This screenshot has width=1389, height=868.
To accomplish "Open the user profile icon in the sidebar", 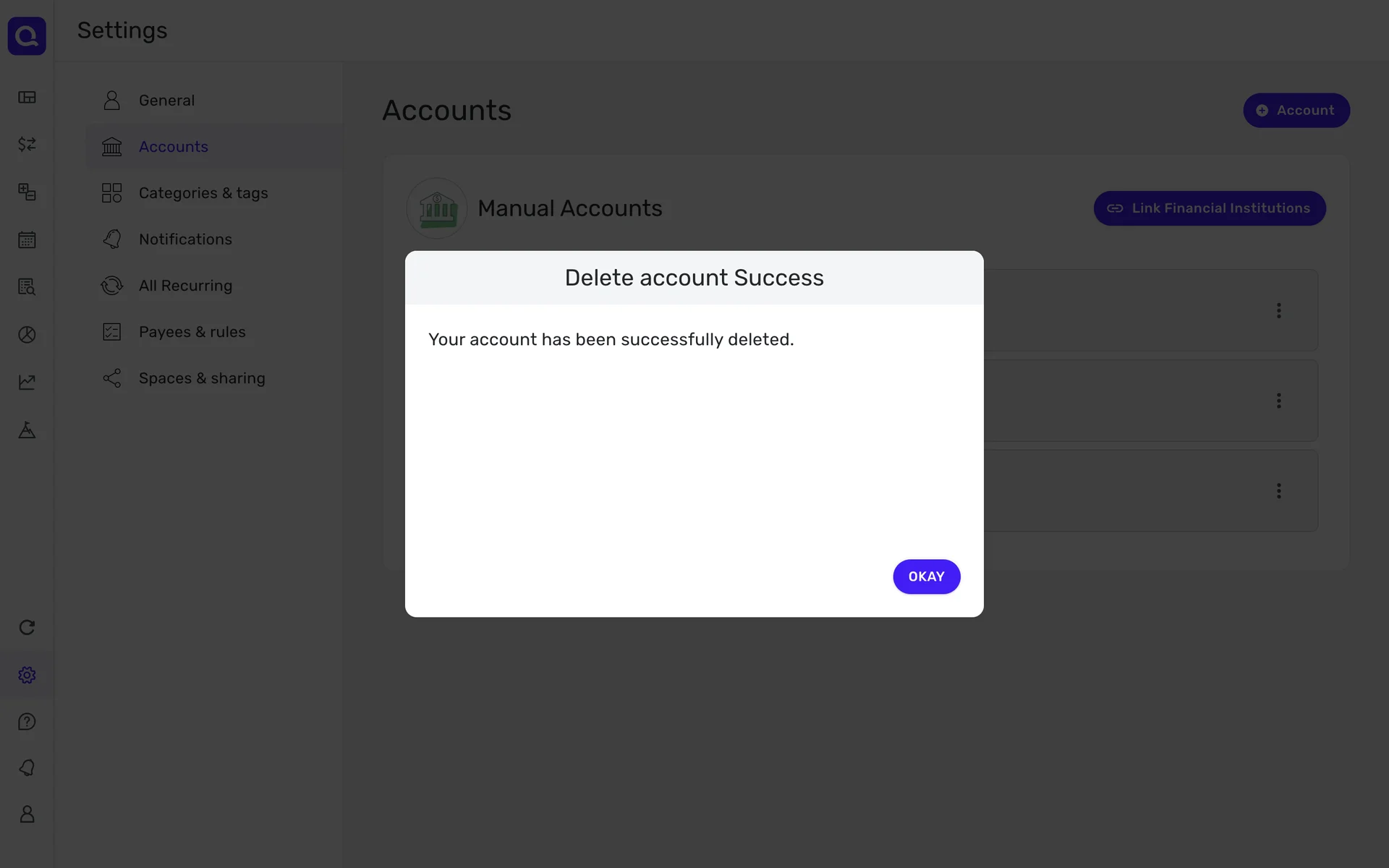I will 27,814.
